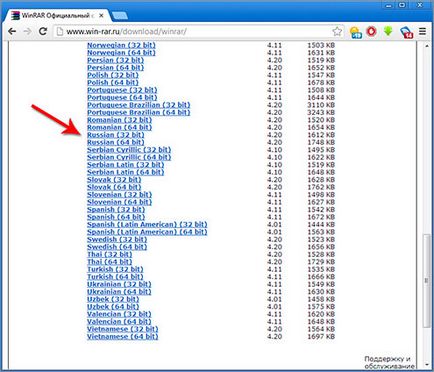Open Thai (32 bit) link

110,254
